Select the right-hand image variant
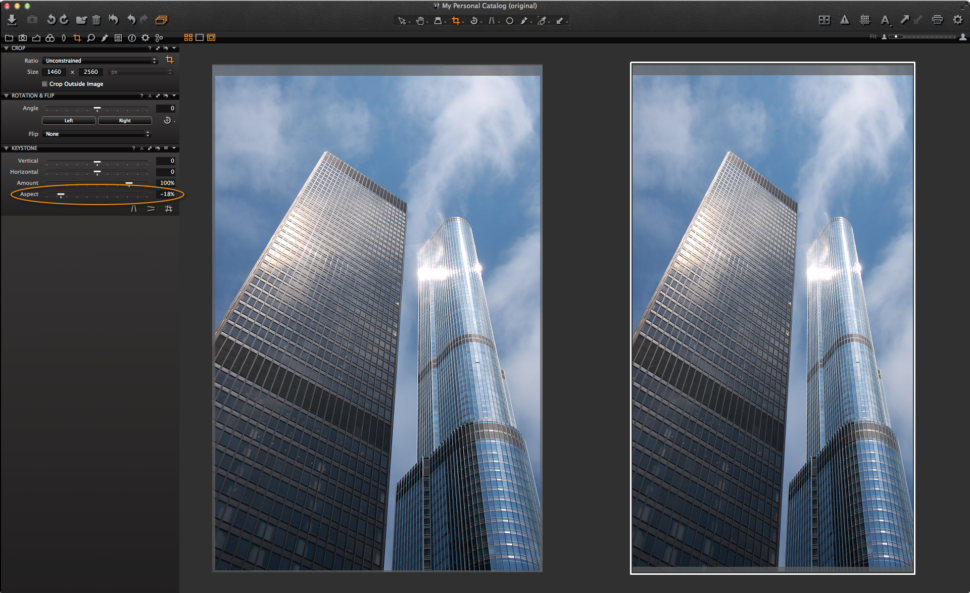970x593 pixels. tap(772, 318)
